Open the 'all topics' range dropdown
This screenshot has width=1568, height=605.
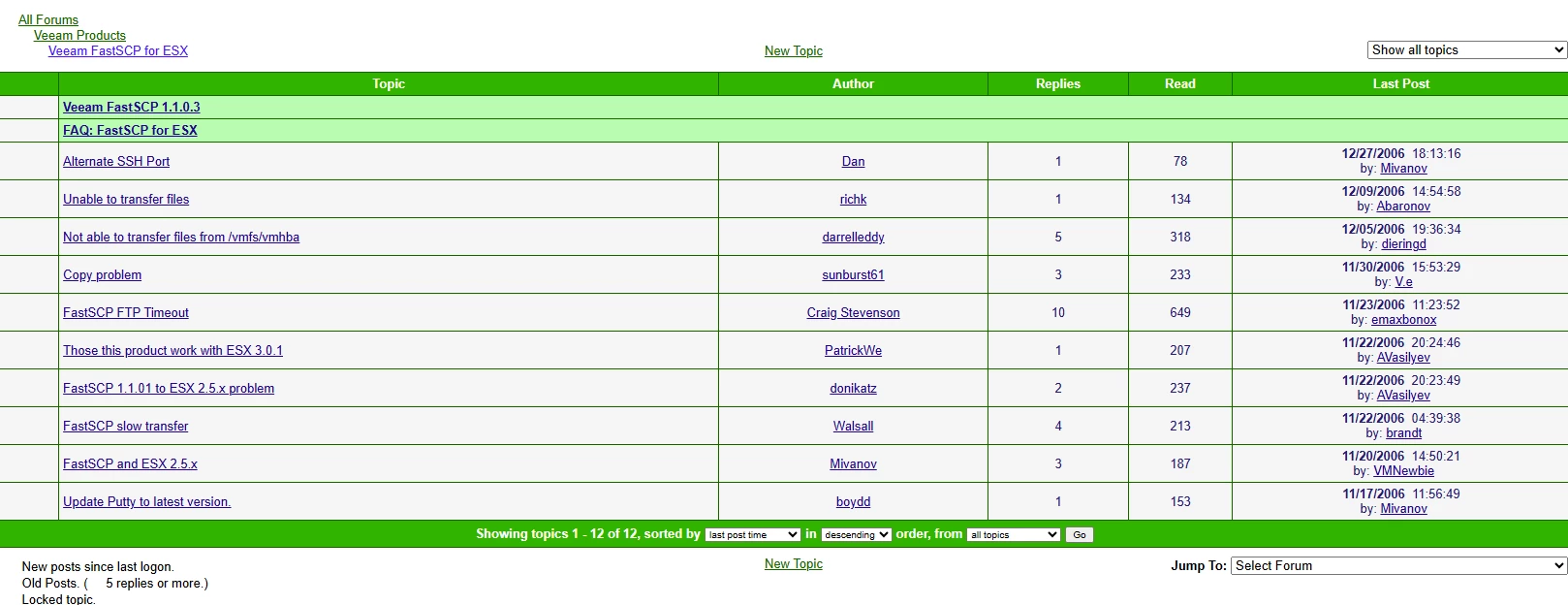[1014, 534]
